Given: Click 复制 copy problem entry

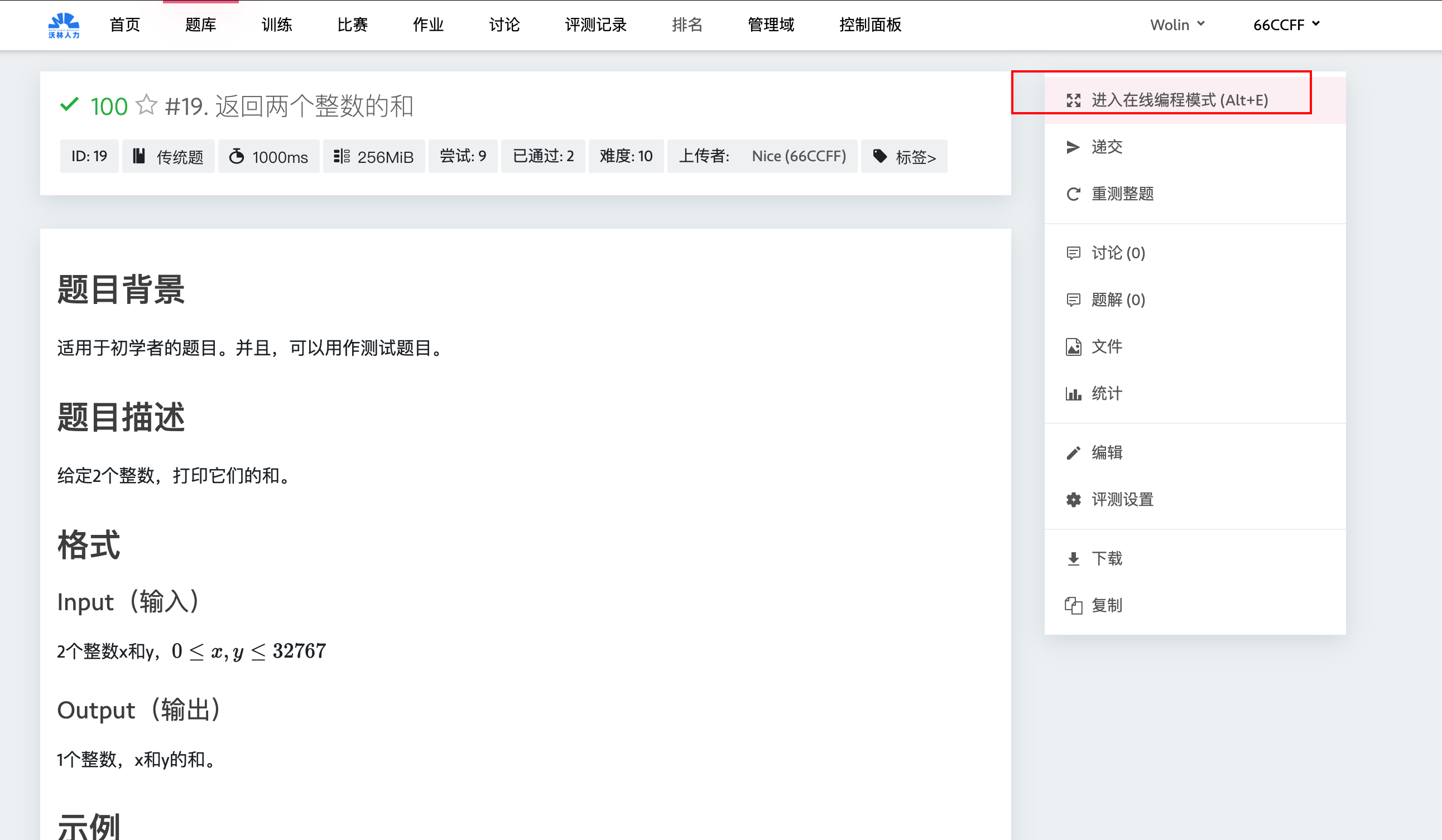Looking at the screenshot, I should (1106, 605).
